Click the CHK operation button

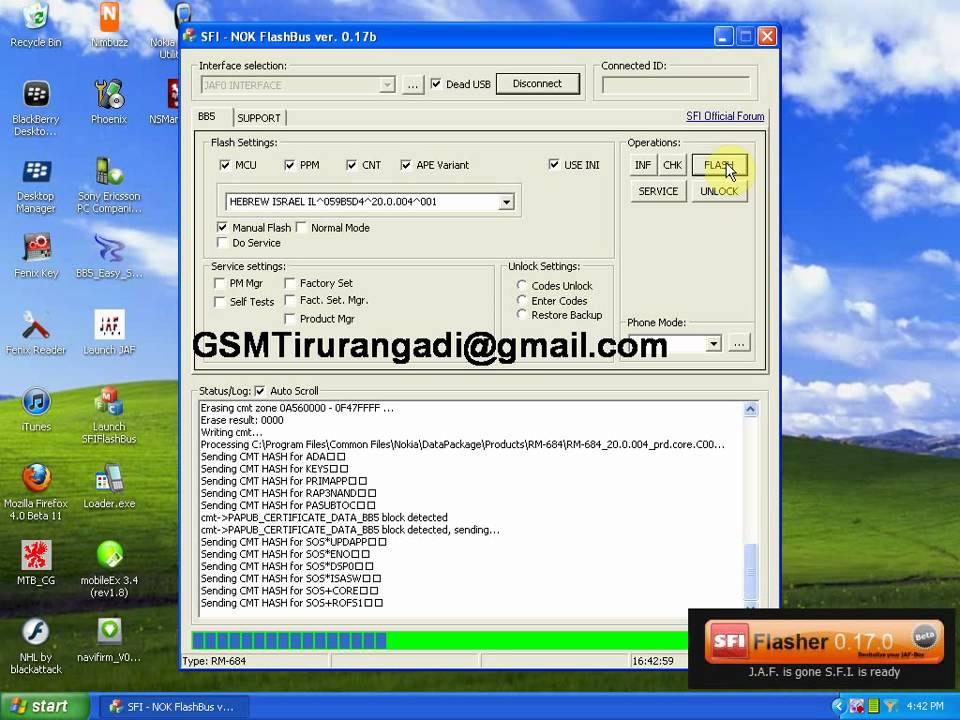point(672,165)
